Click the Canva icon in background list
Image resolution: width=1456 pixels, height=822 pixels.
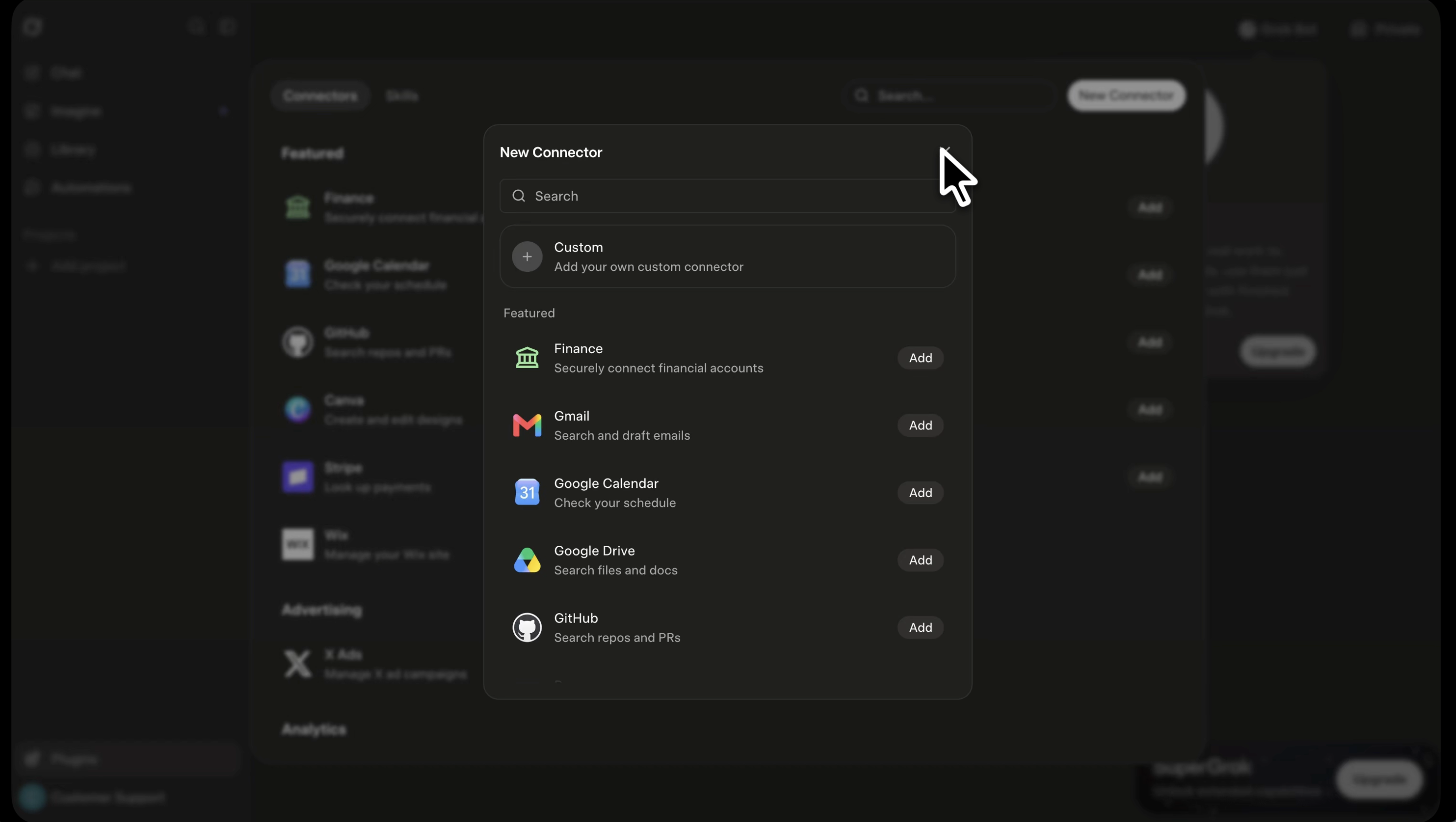298,410
